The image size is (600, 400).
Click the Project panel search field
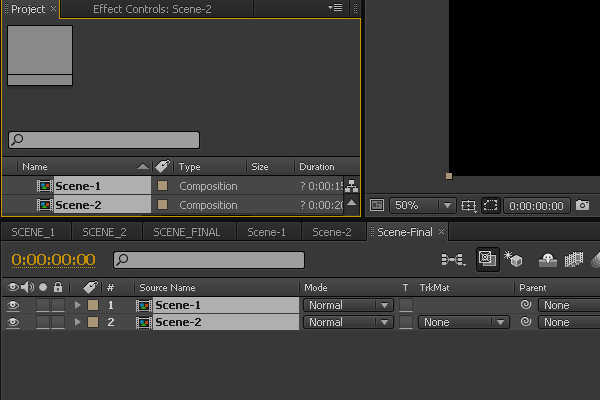(x=104, y=140)
